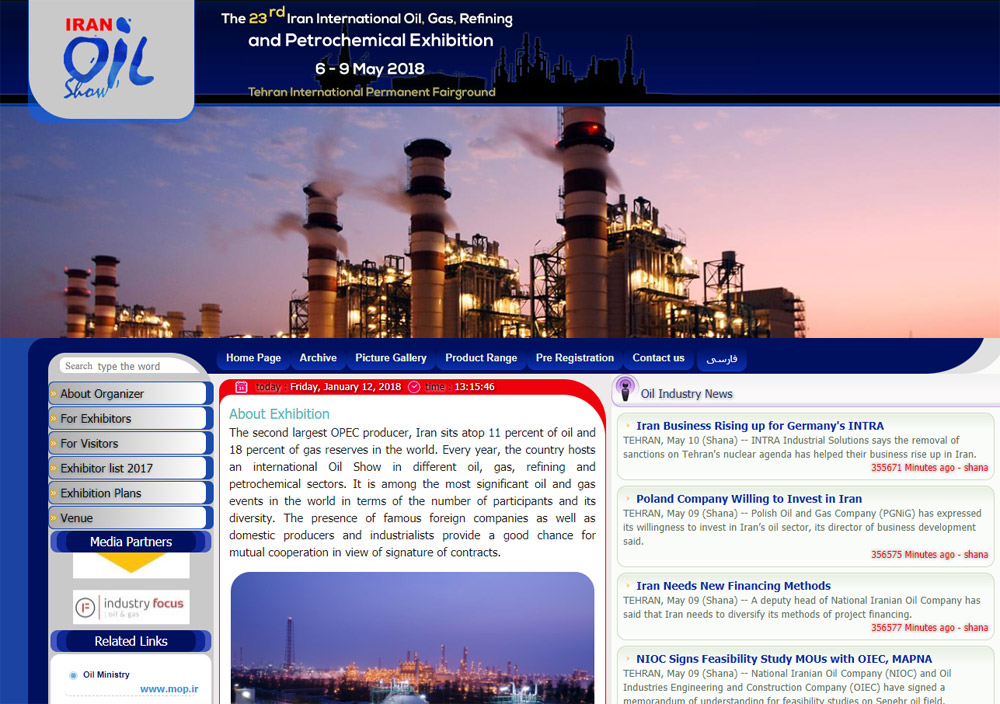Click the bullet icon next to Oil Ministry
Image resolution: width=1000 pixels, height=704 pixels.
[x=73, y=675]
